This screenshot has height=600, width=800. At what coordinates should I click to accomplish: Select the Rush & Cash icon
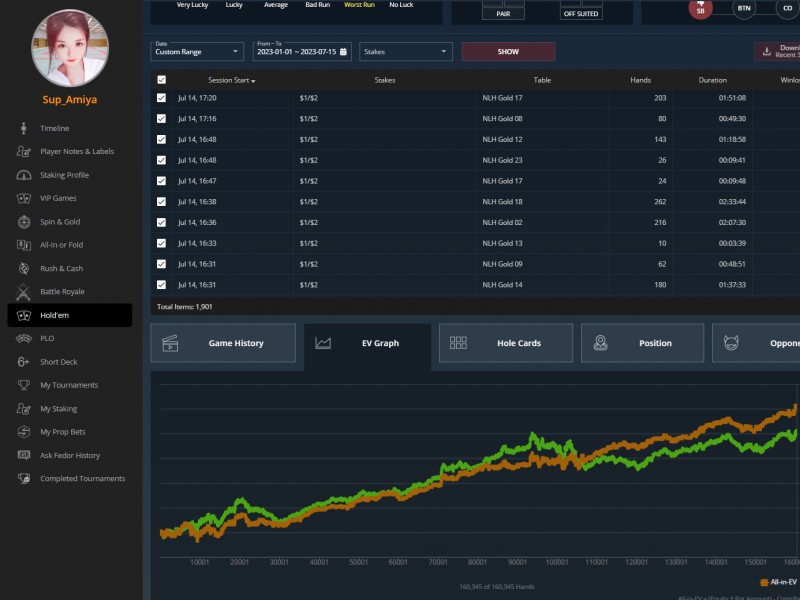23,268
